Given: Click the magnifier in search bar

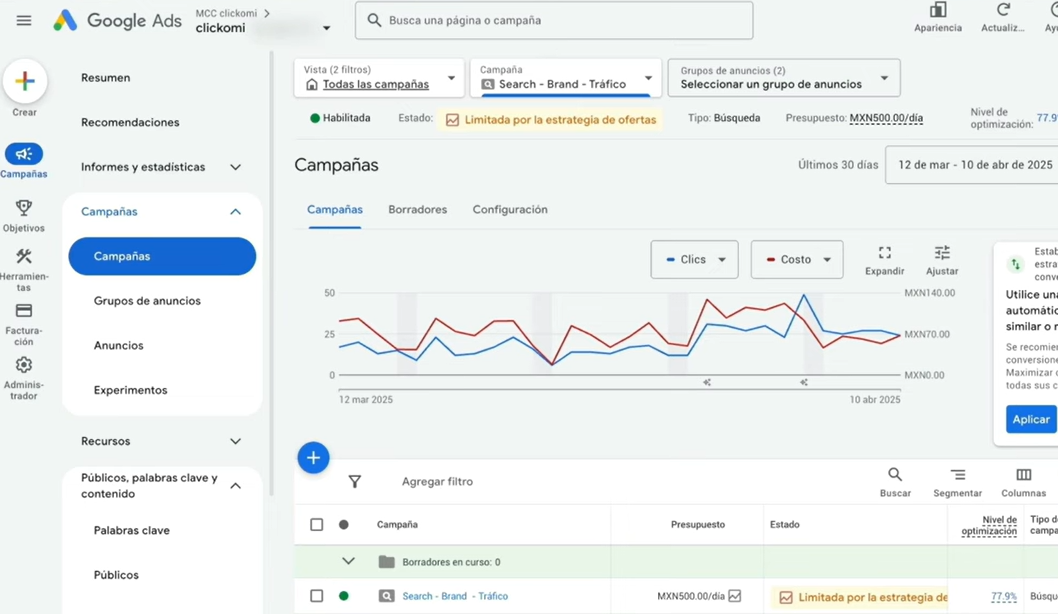Looking at the screenshot, I should (x=374, y=20).
